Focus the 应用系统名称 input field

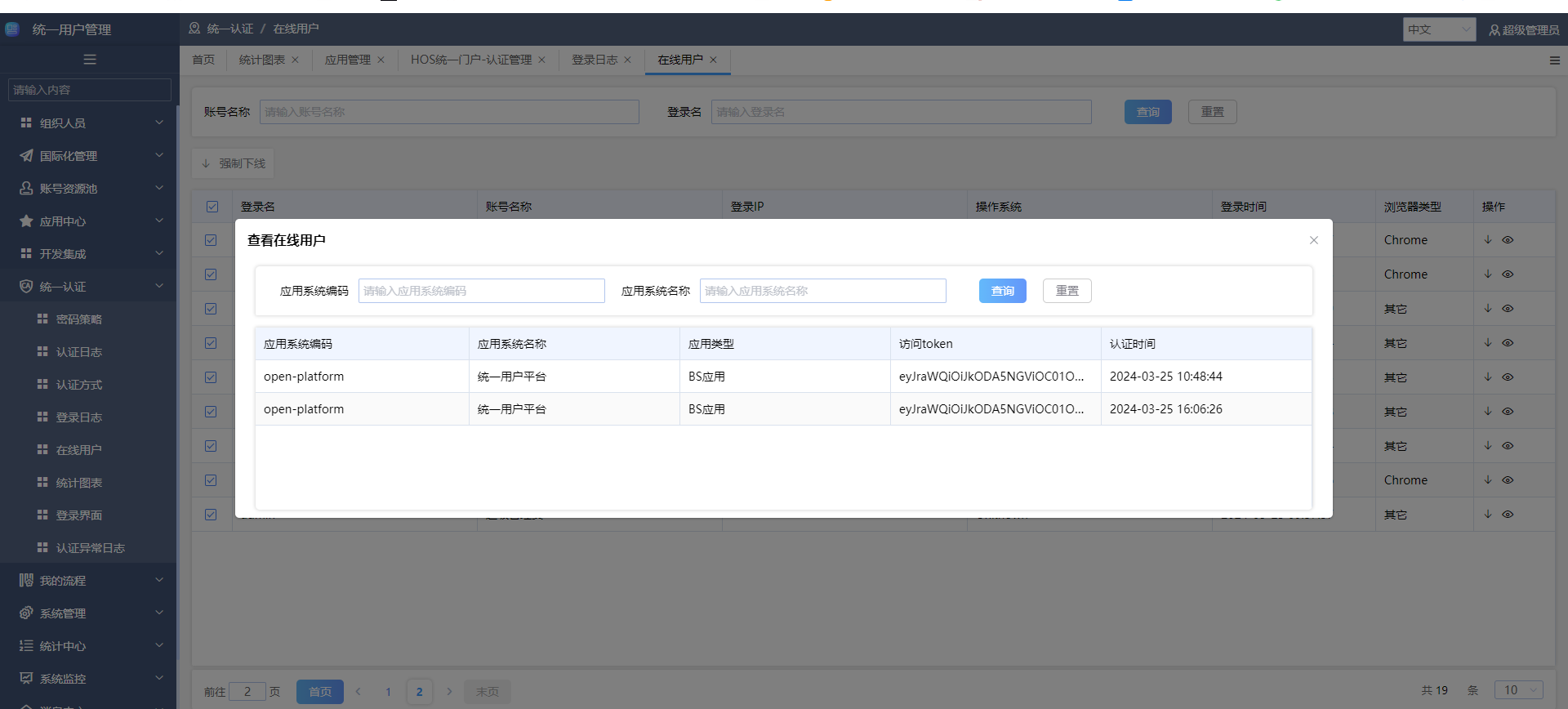point(823,291)
